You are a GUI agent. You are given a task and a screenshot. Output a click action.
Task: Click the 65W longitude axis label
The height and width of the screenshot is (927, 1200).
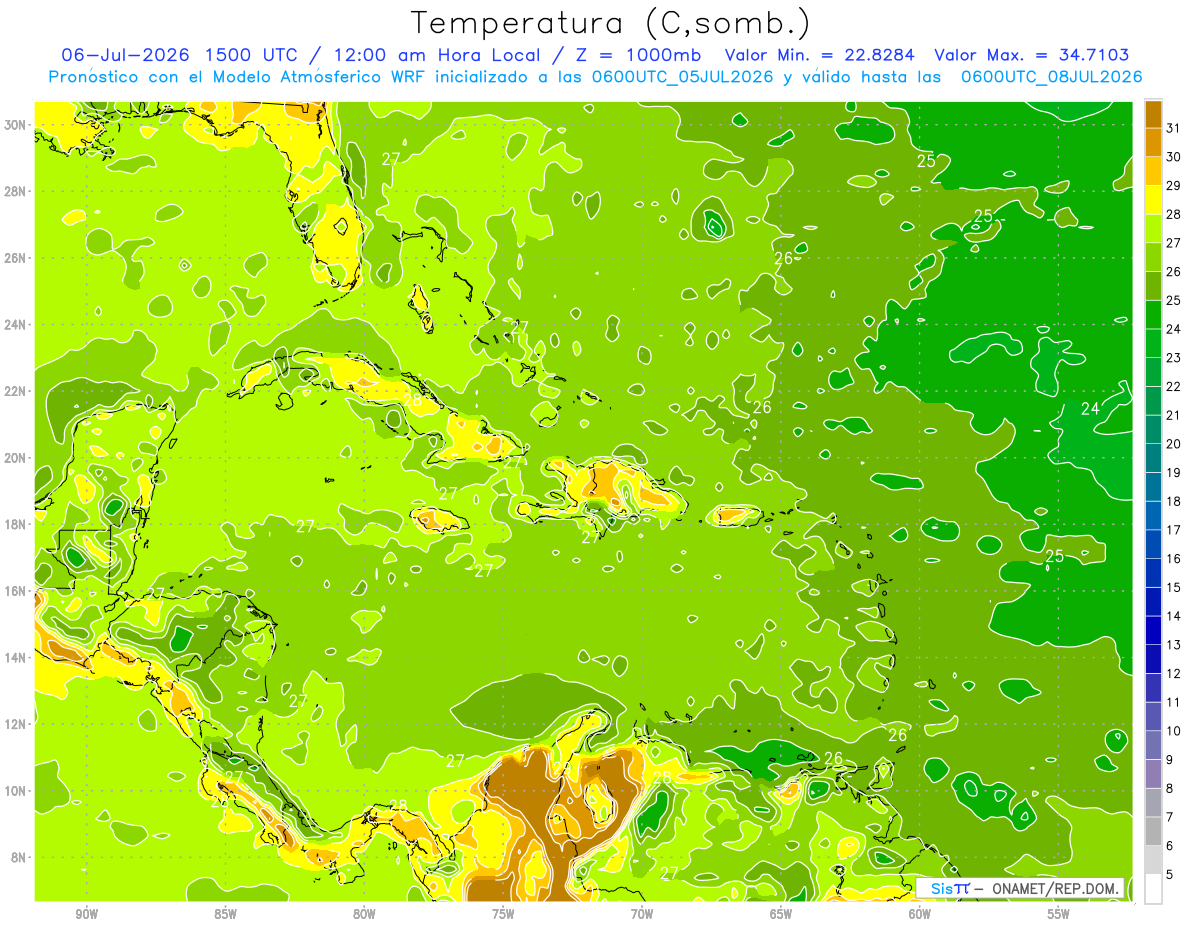[781, 915]
